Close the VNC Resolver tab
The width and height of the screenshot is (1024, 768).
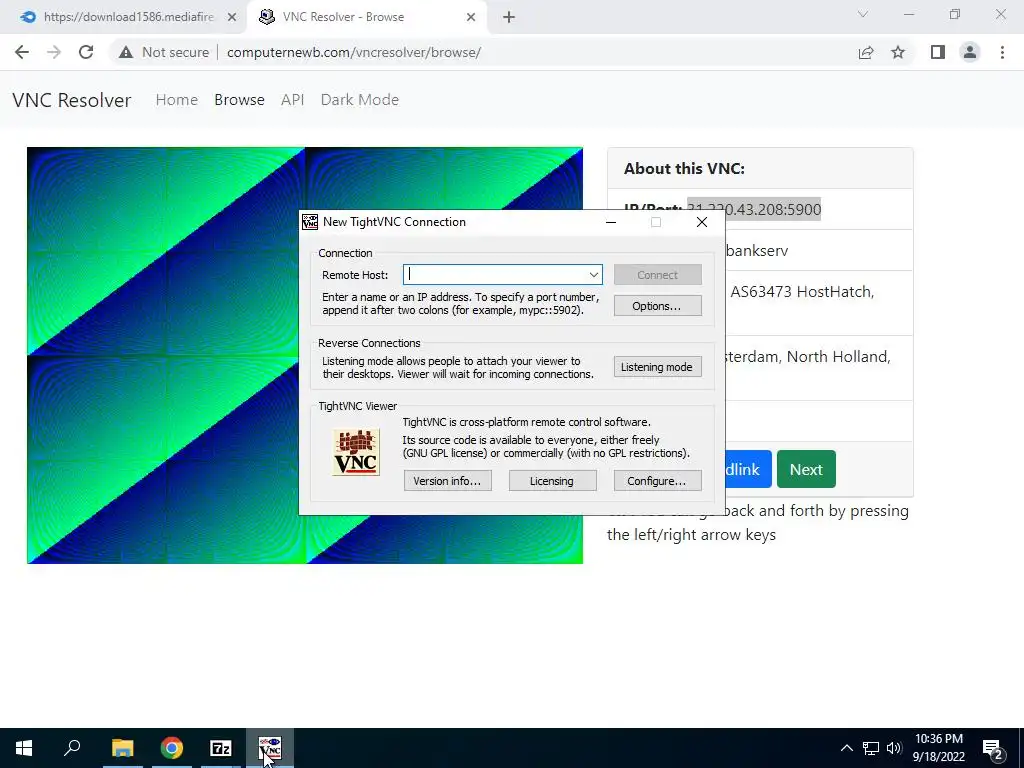pos(471,18)
